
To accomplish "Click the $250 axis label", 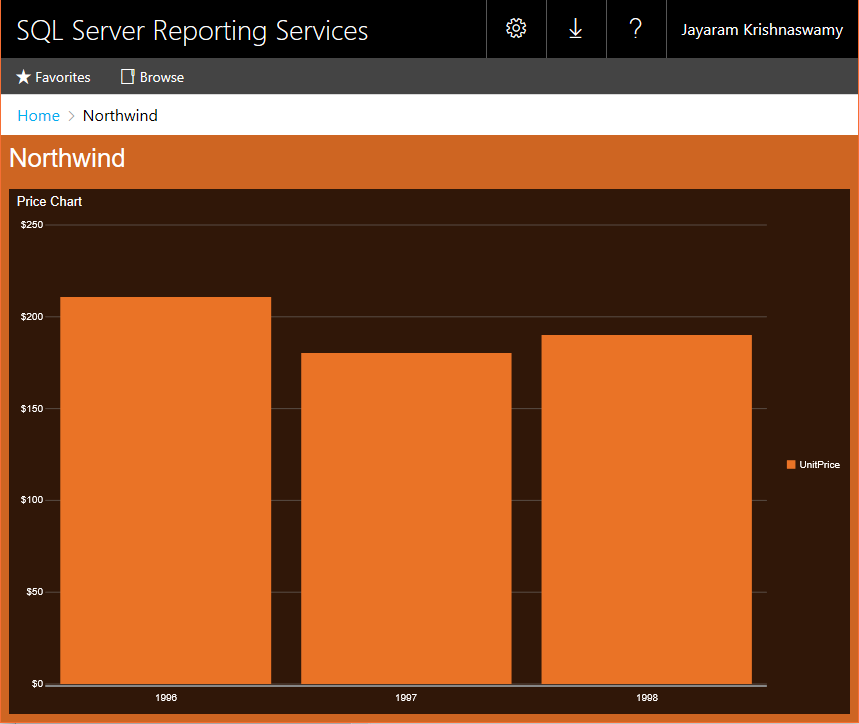I will click(x=31, y=224).
